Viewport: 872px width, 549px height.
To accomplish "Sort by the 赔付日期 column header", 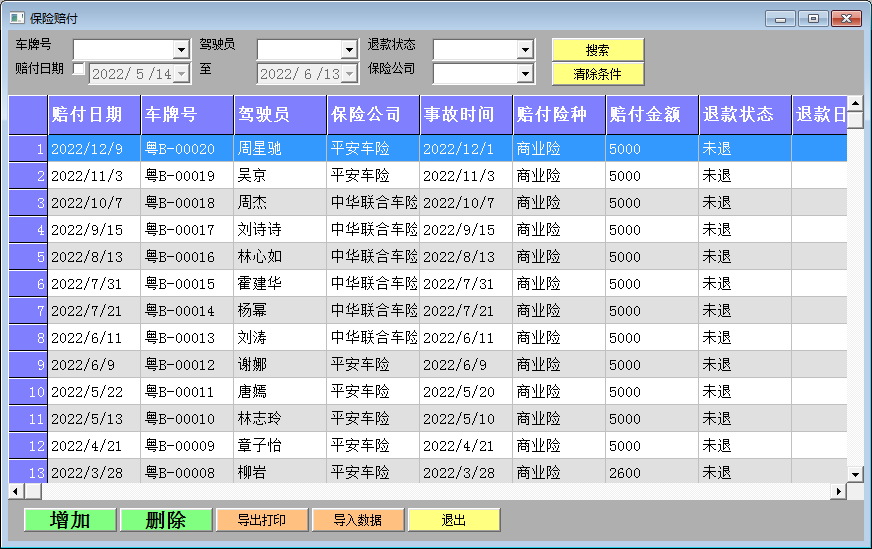I will [94, 115].
